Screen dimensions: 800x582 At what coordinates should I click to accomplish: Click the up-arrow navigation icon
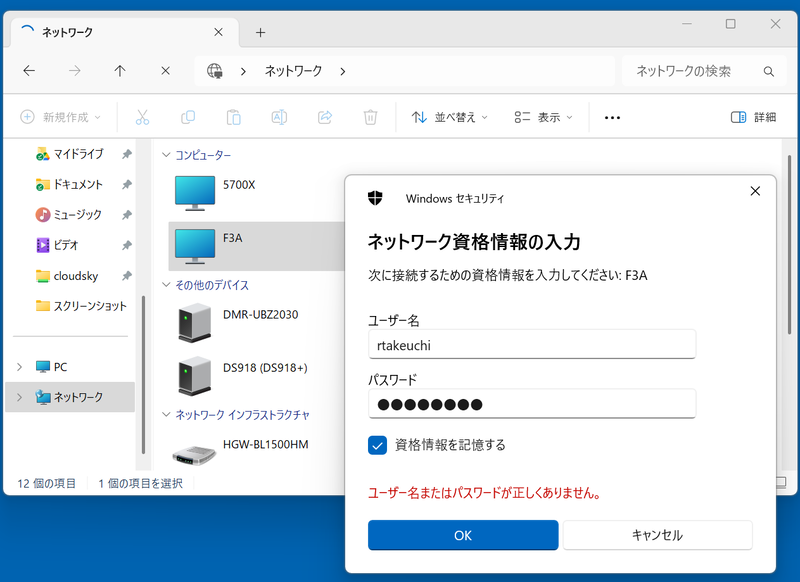(119, 71)
